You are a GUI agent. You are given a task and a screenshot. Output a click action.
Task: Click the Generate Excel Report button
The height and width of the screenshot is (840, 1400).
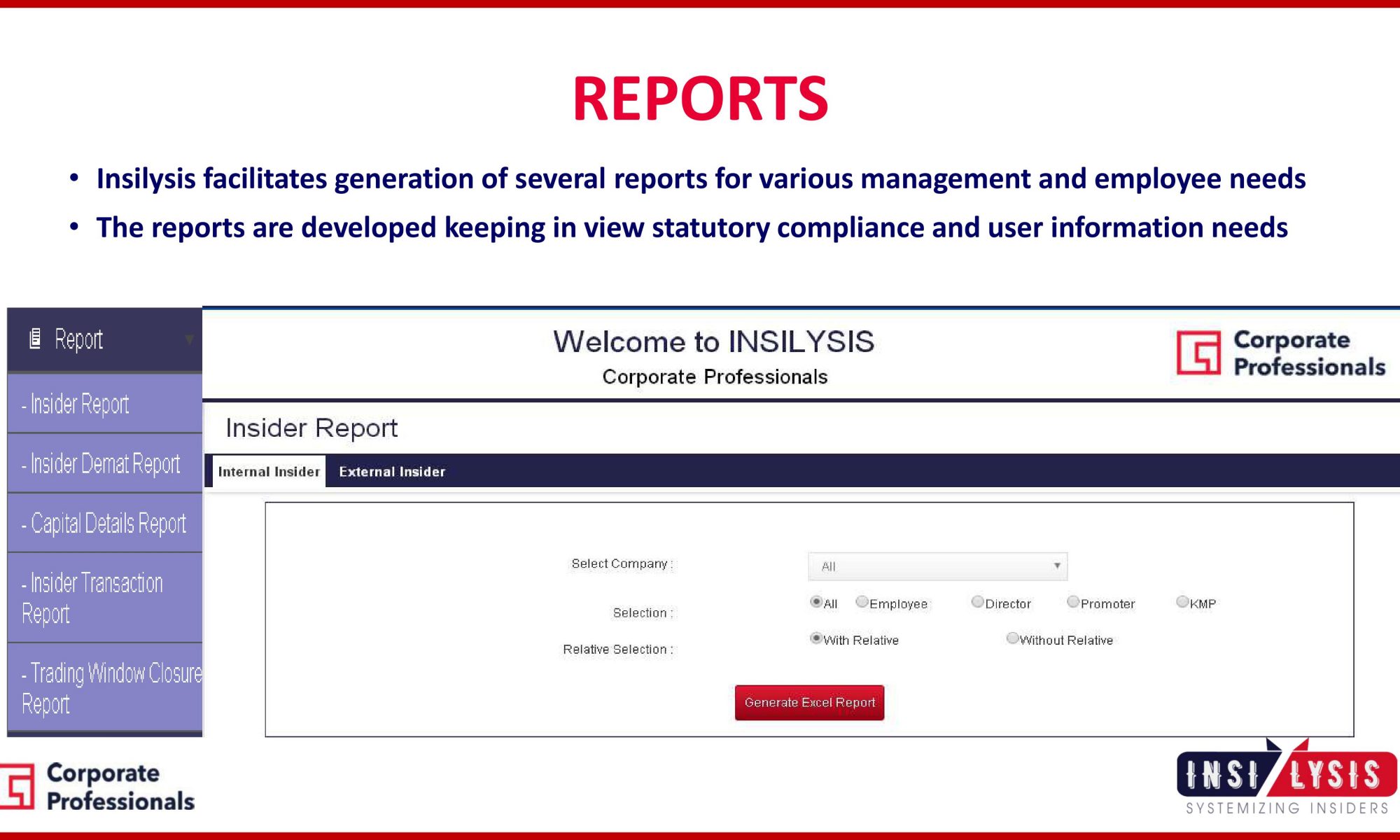809,702
